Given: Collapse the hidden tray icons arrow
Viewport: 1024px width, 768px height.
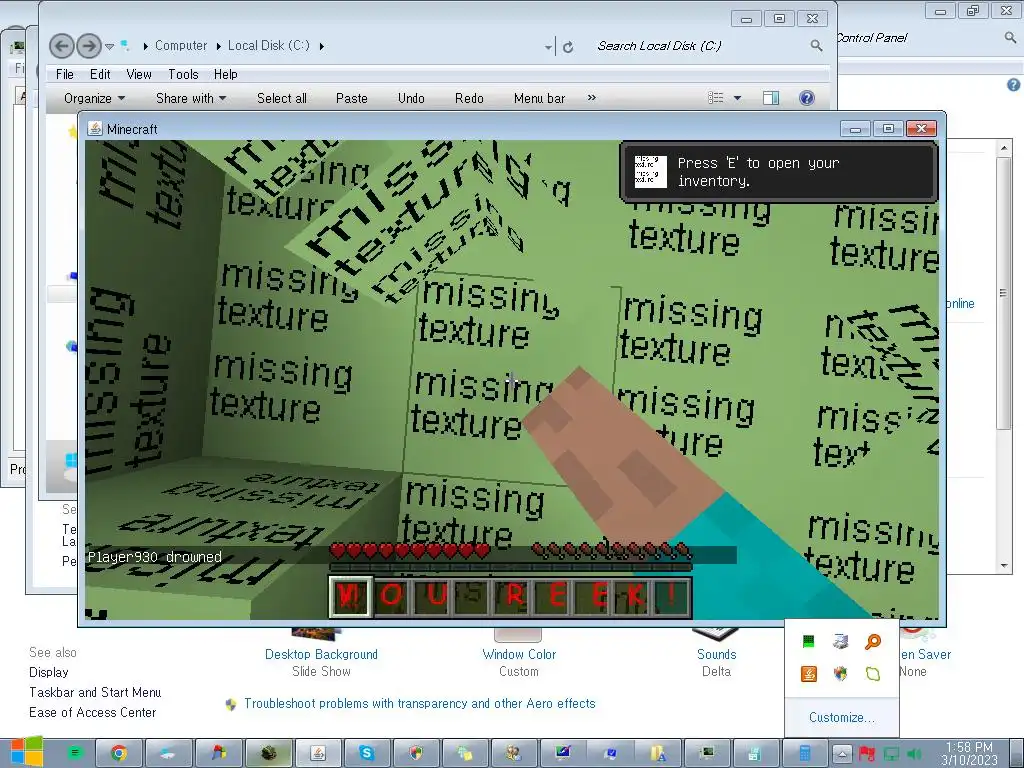Looking at the screenshot, I should point(842,754).
